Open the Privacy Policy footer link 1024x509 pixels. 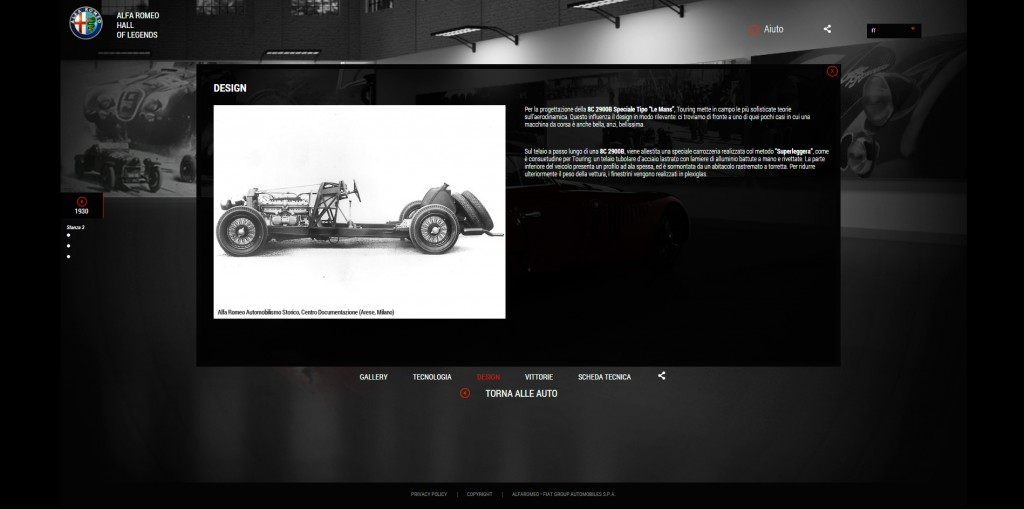pyautogui.click(x=429, y=495)
